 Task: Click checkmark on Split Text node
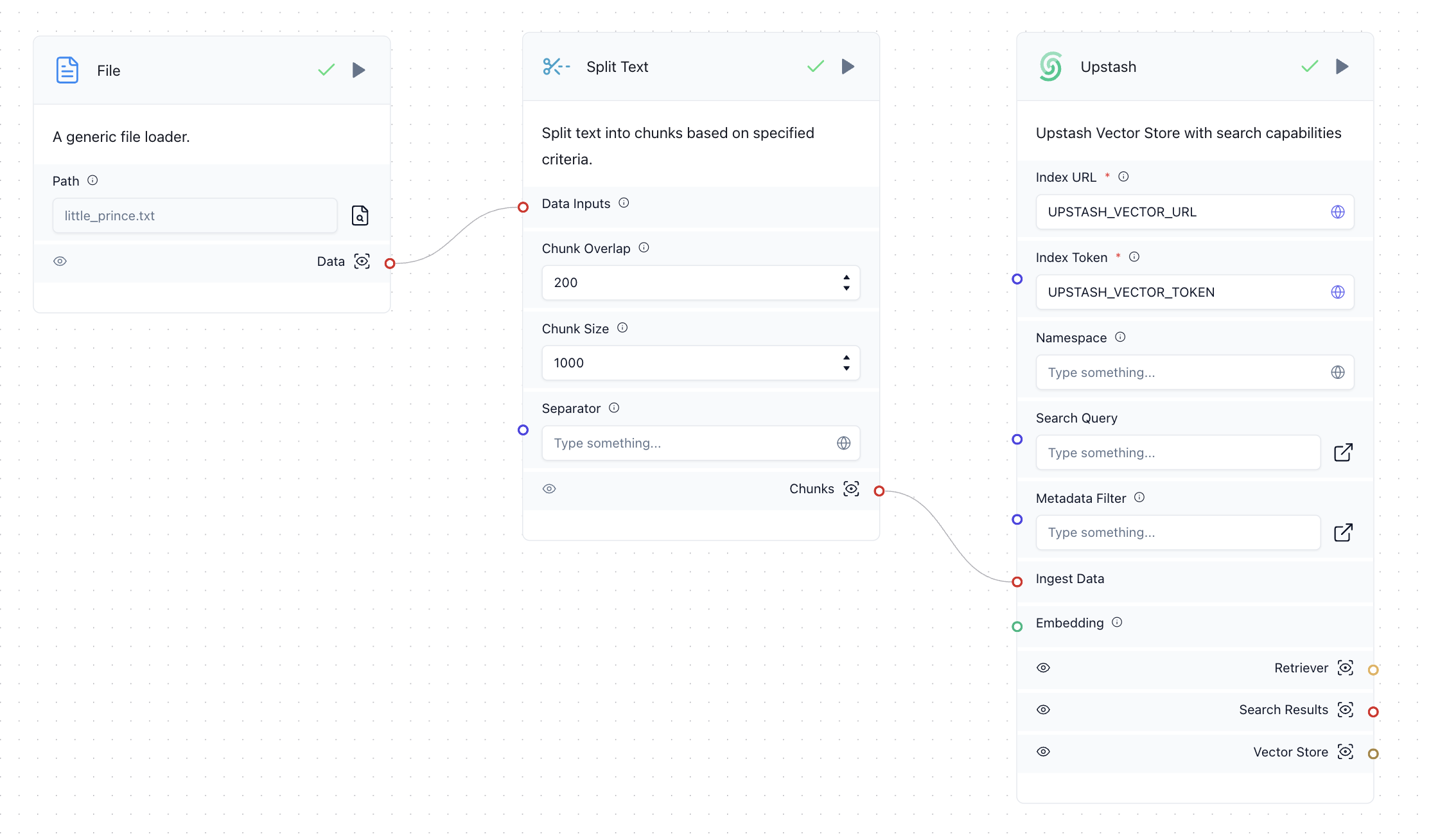[815, 67]
